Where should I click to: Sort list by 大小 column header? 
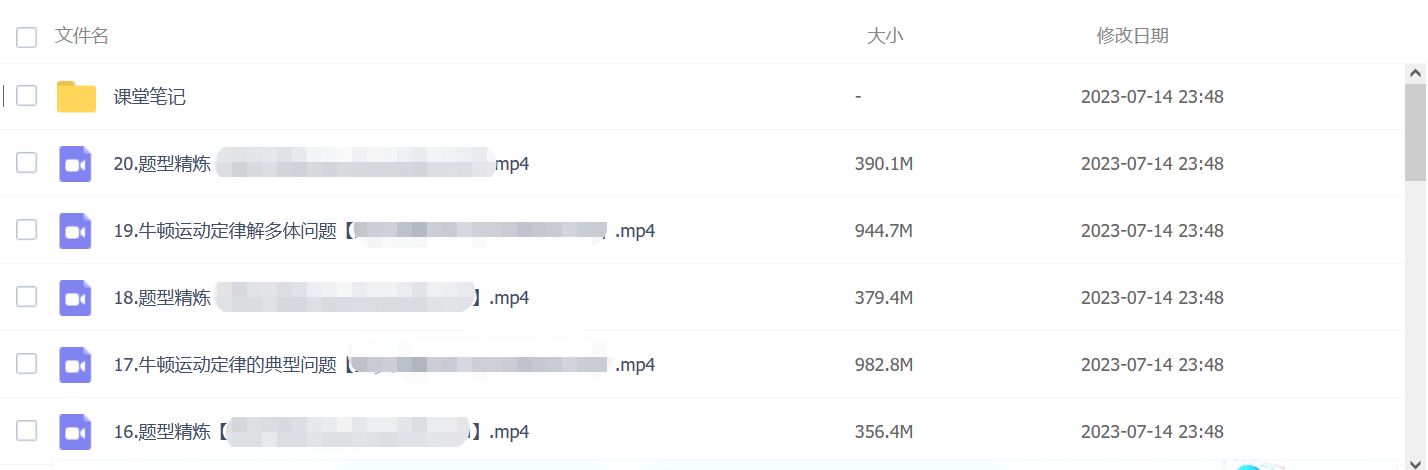coord(884,36)
